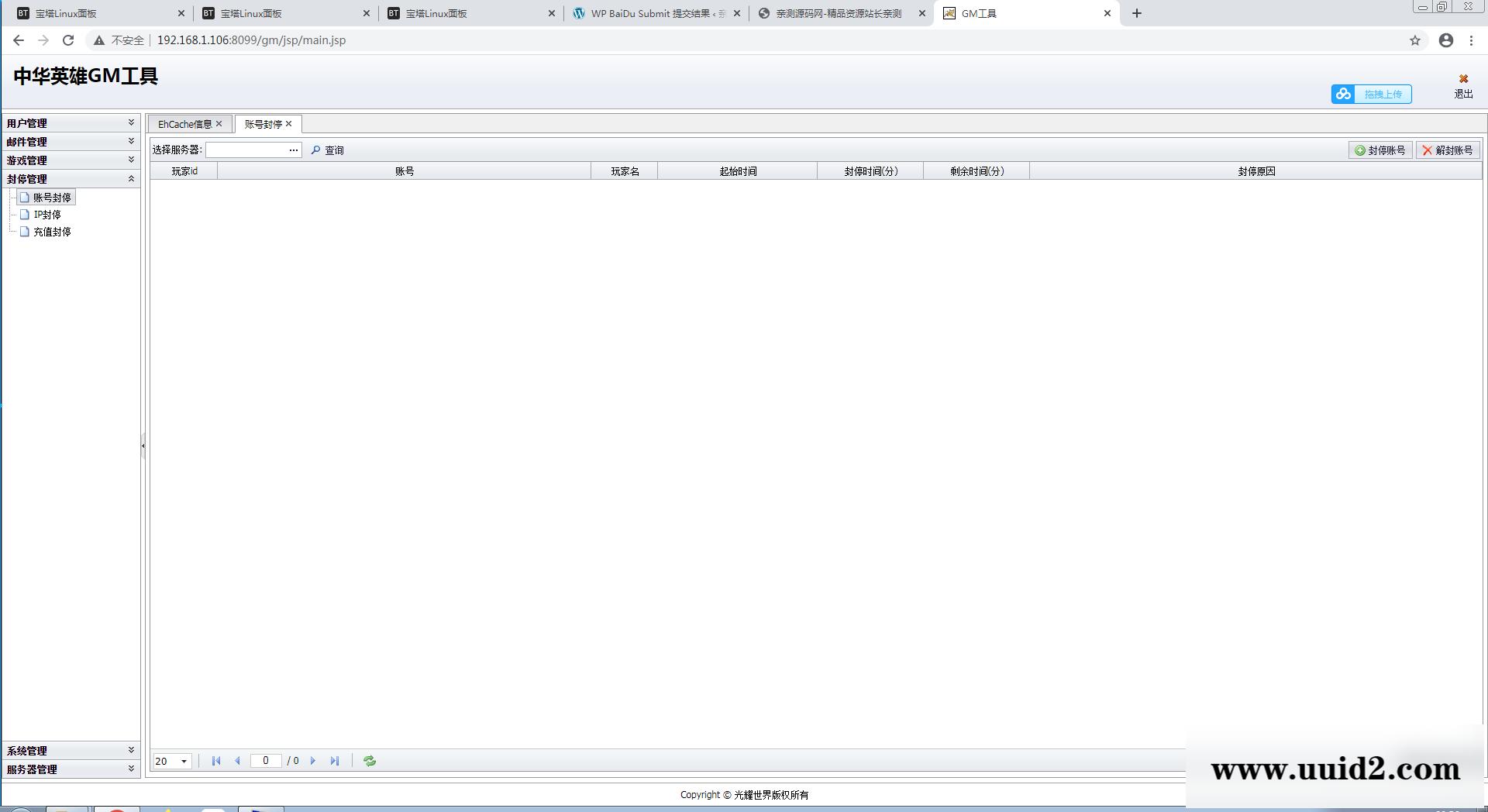
Task: Open the page size dropdown showing 20
Action: [x=184, y=762]
